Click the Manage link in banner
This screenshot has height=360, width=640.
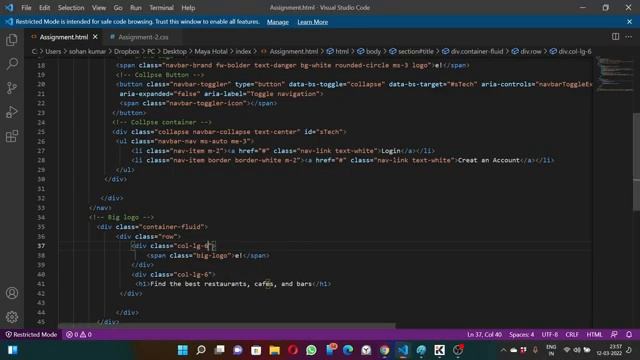[278, 22]
